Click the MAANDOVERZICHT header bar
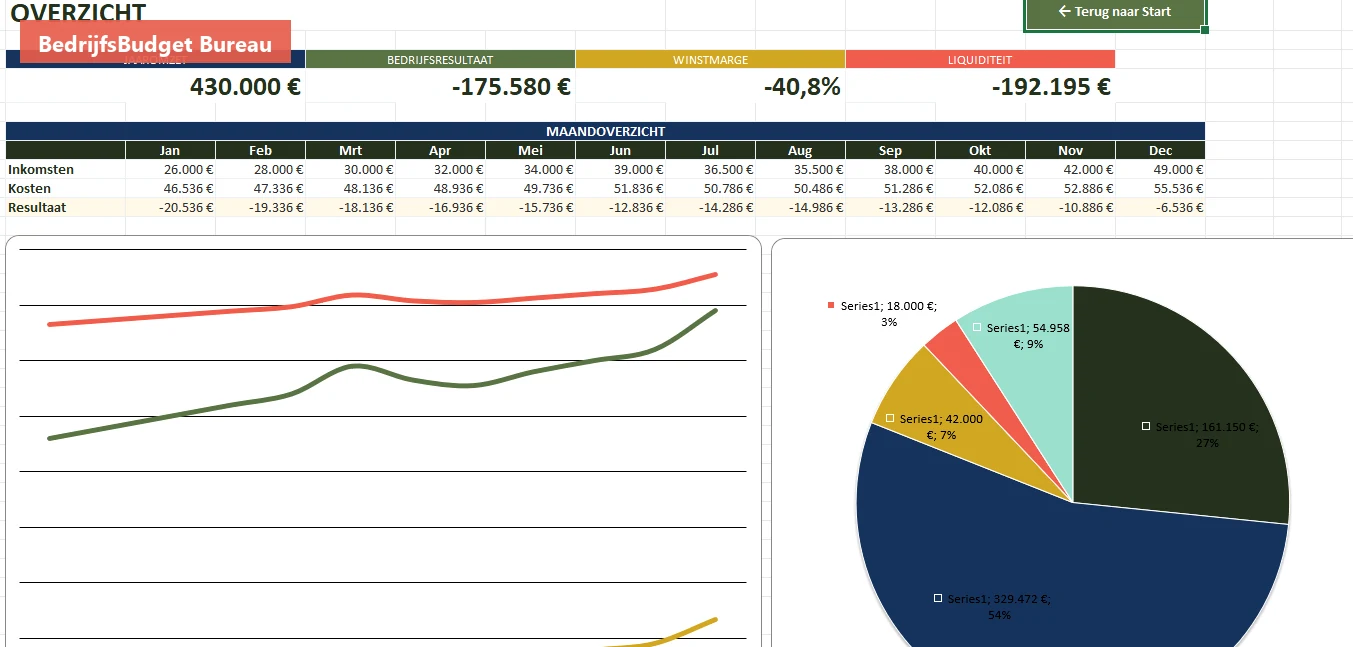The width and height of the screenshot is (1353, 647). pos(605,131)
